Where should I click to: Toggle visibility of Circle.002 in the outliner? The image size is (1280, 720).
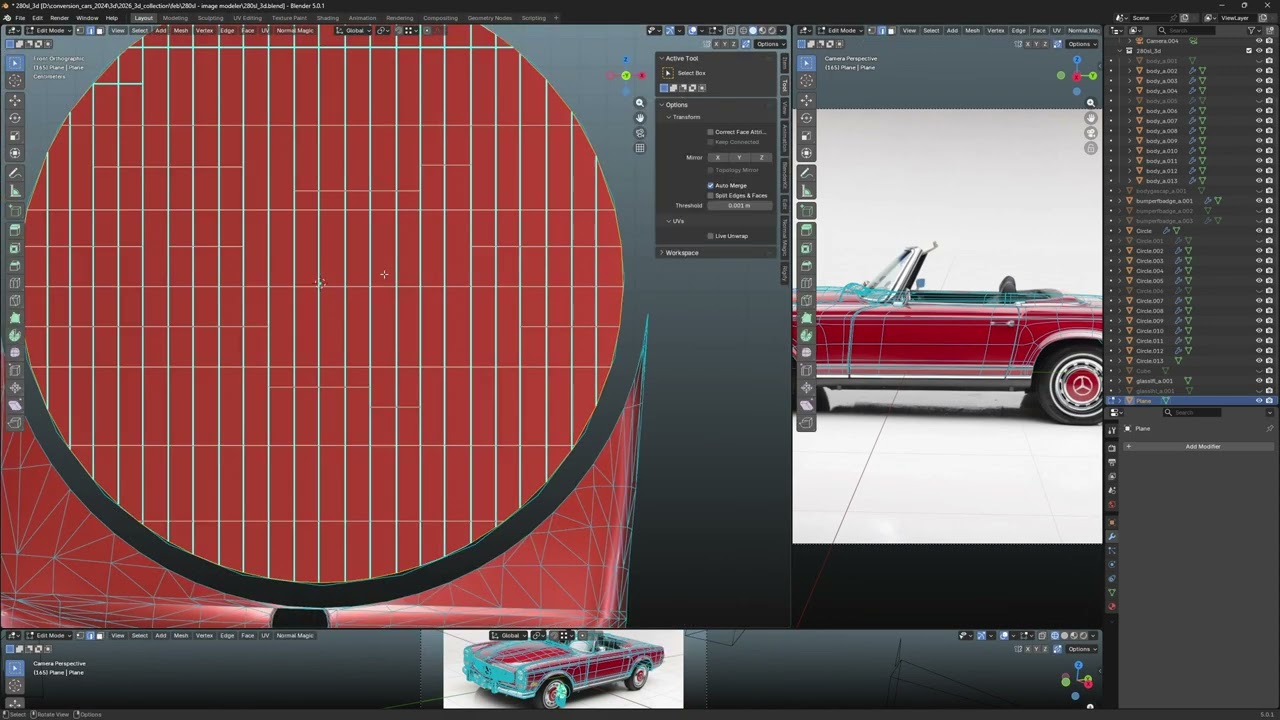1258,251
